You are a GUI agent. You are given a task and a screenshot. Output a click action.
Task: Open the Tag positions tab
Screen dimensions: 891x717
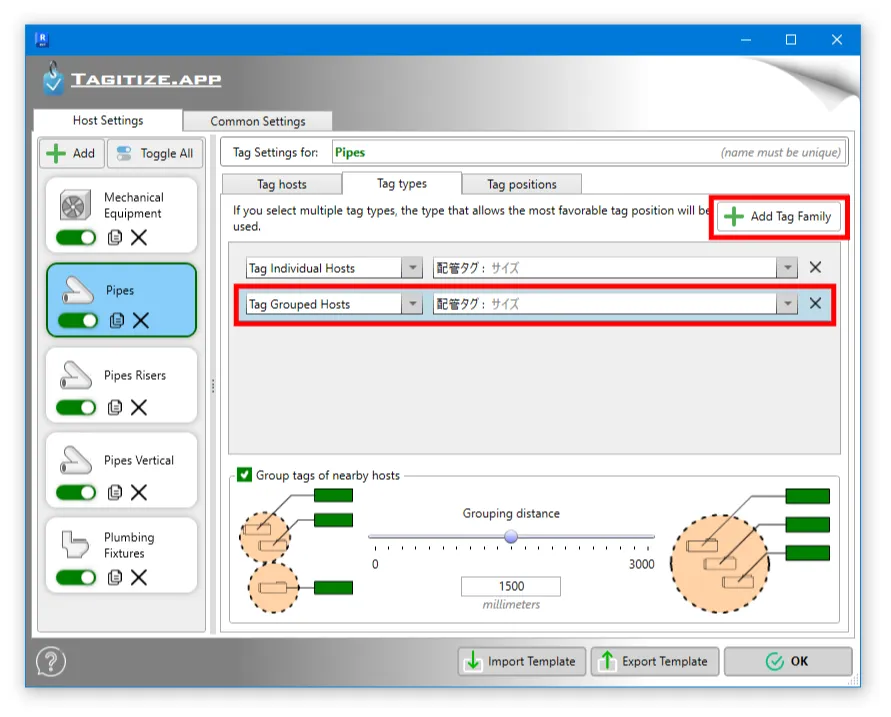click(x=521, y=184)
